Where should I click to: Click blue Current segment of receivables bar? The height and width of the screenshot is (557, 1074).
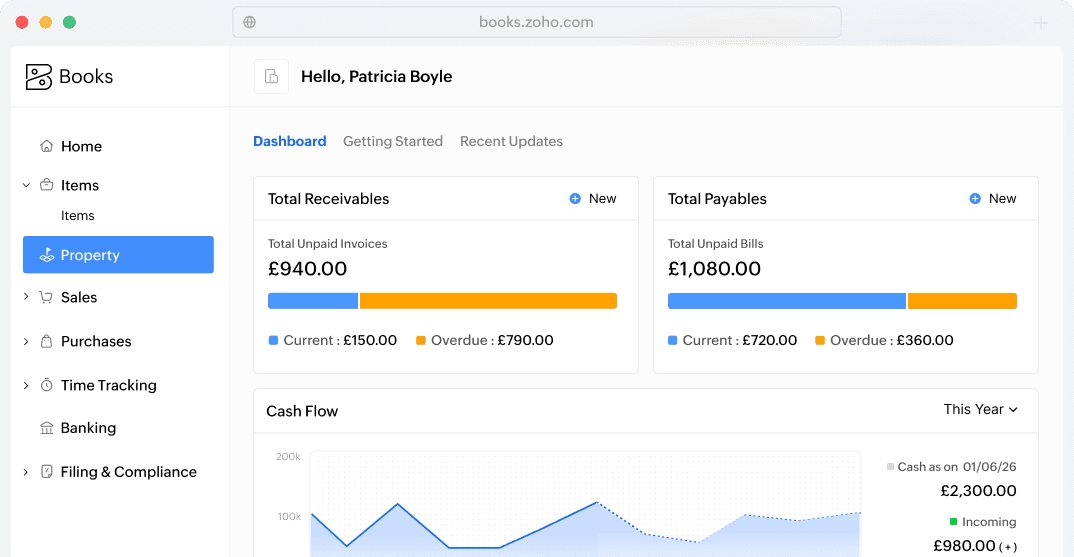click(x=313, y=301)
